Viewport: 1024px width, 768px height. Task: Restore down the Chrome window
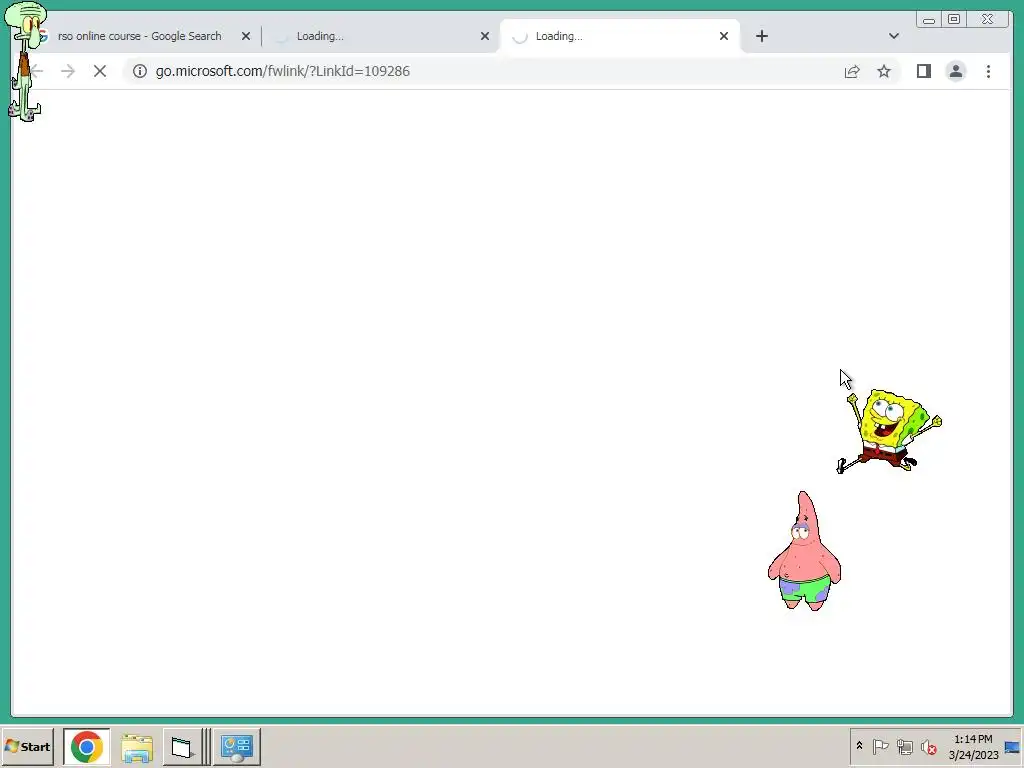click(954, 20)
